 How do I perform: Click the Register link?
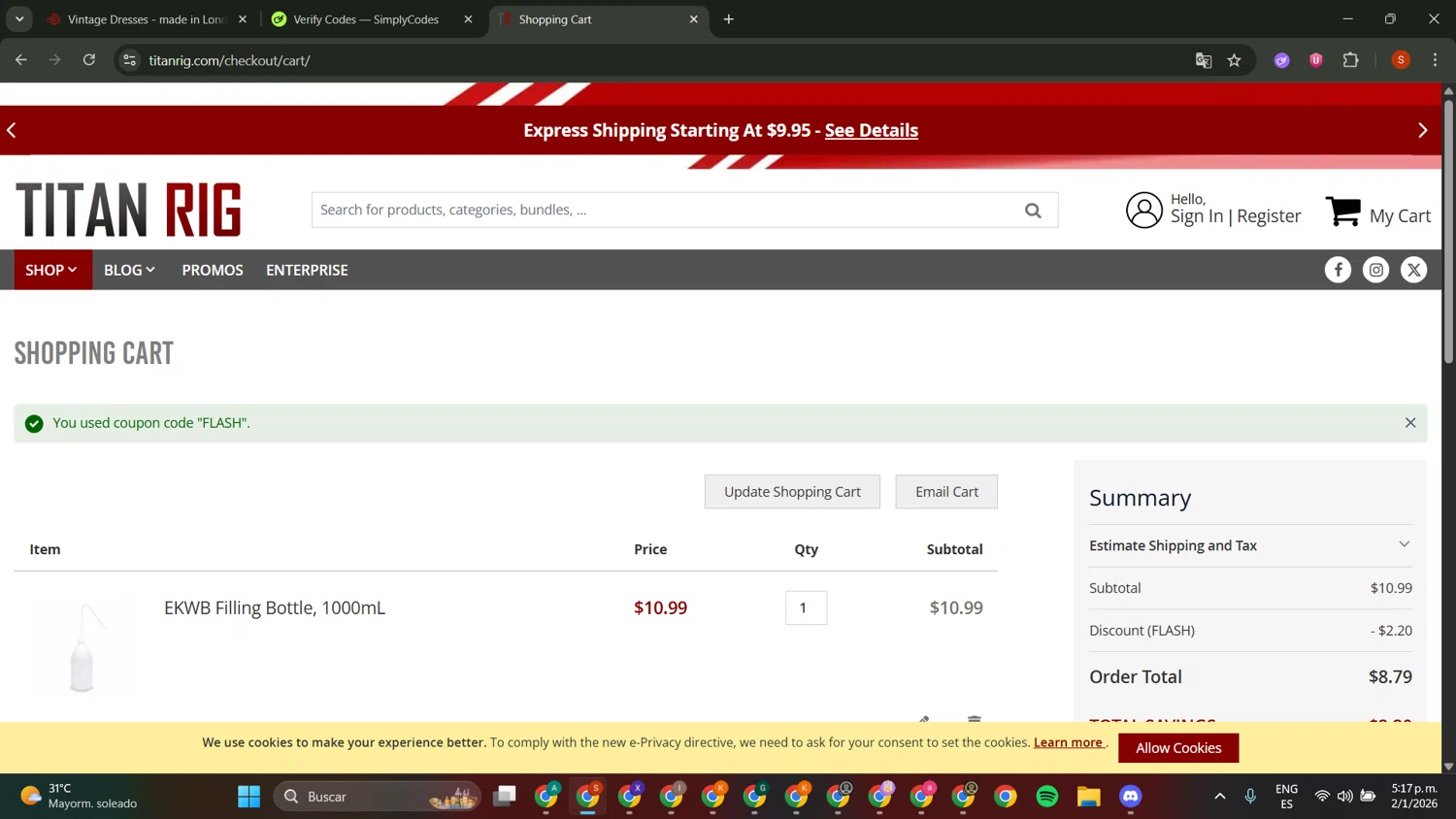pos(1269,216)
